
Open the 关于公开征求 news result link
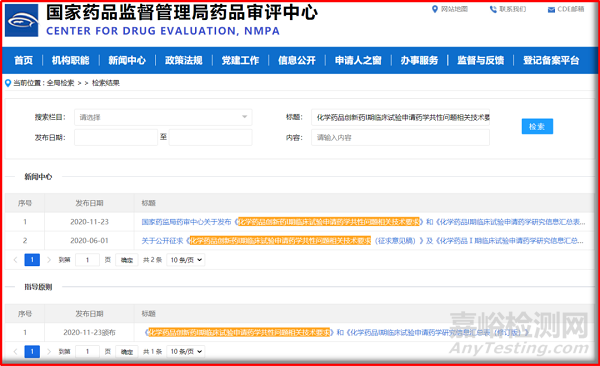(x=362, y=240)
